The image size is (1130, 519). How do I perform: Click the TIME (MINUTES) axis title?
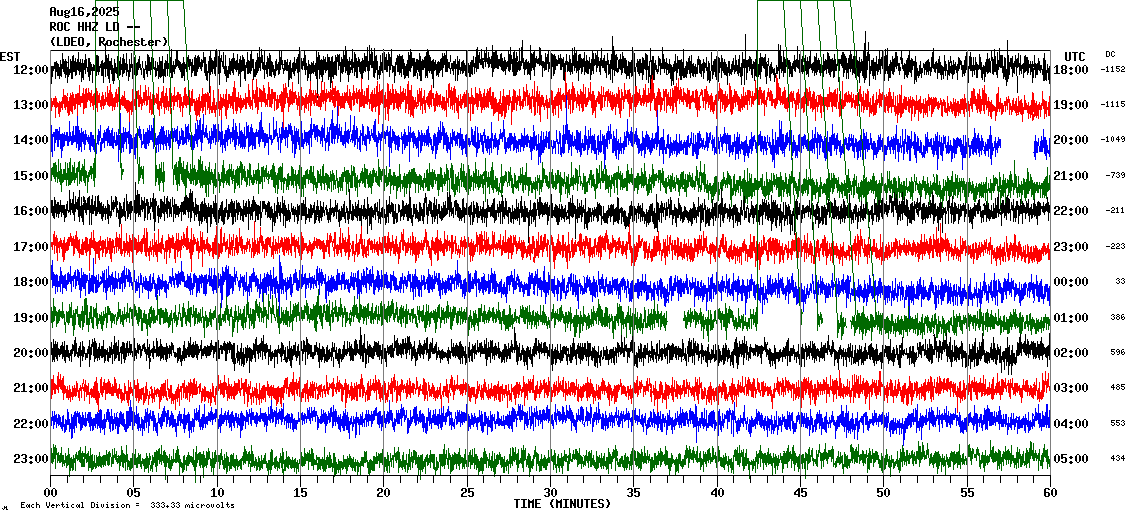(562, 504)
